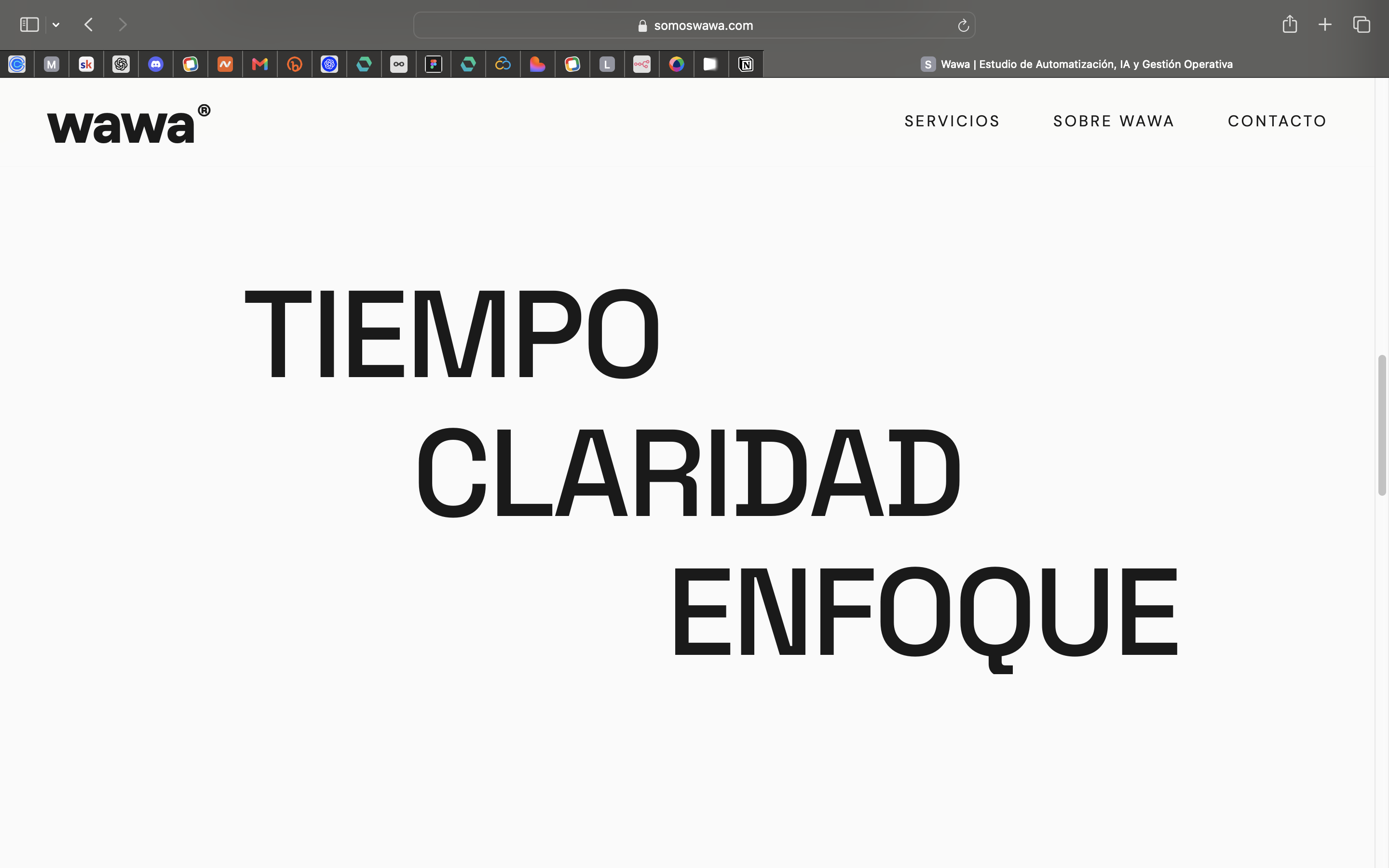Image resolution: width=1389 pixels, height=868 pixels.
Task: Open the ChatGPT pinned tab with white icon
Action: (121, 64)
